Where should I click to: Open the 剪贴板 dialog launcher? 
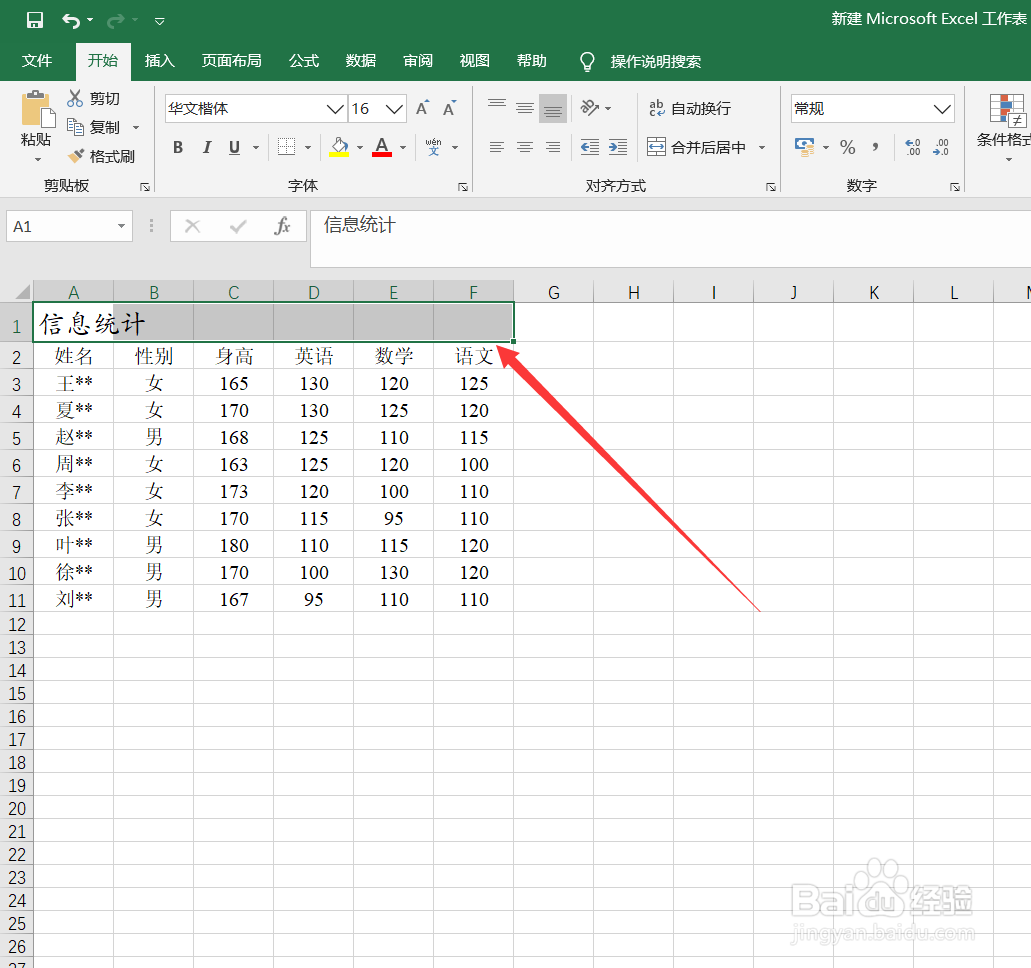pos(145,187)
